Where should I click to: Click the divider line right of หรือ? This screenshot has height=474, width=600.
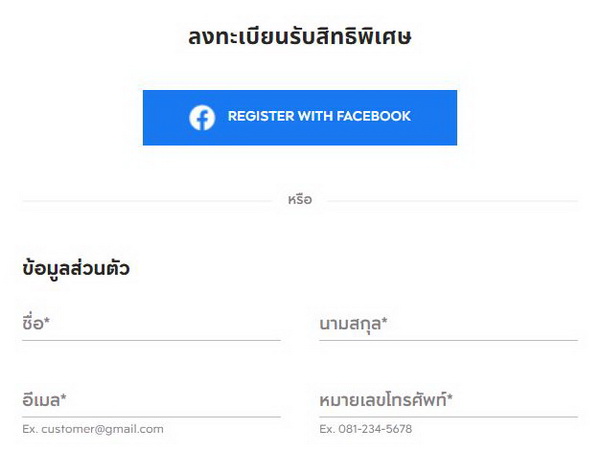452,201
